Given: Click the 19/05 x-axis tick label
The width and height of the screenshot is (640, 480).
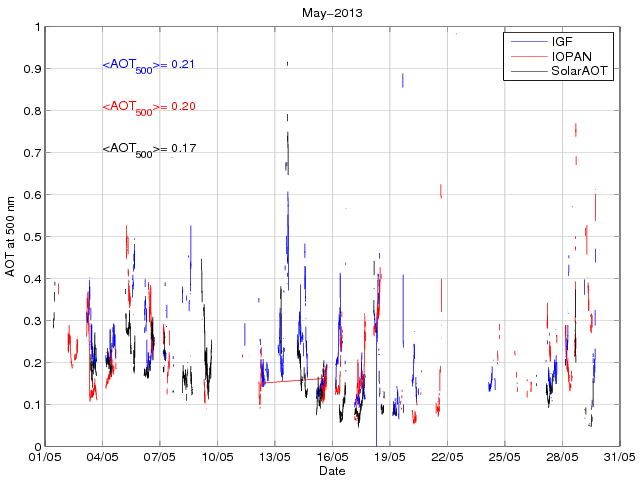Looking at the screenshot, I should click(x=389, y=457).
